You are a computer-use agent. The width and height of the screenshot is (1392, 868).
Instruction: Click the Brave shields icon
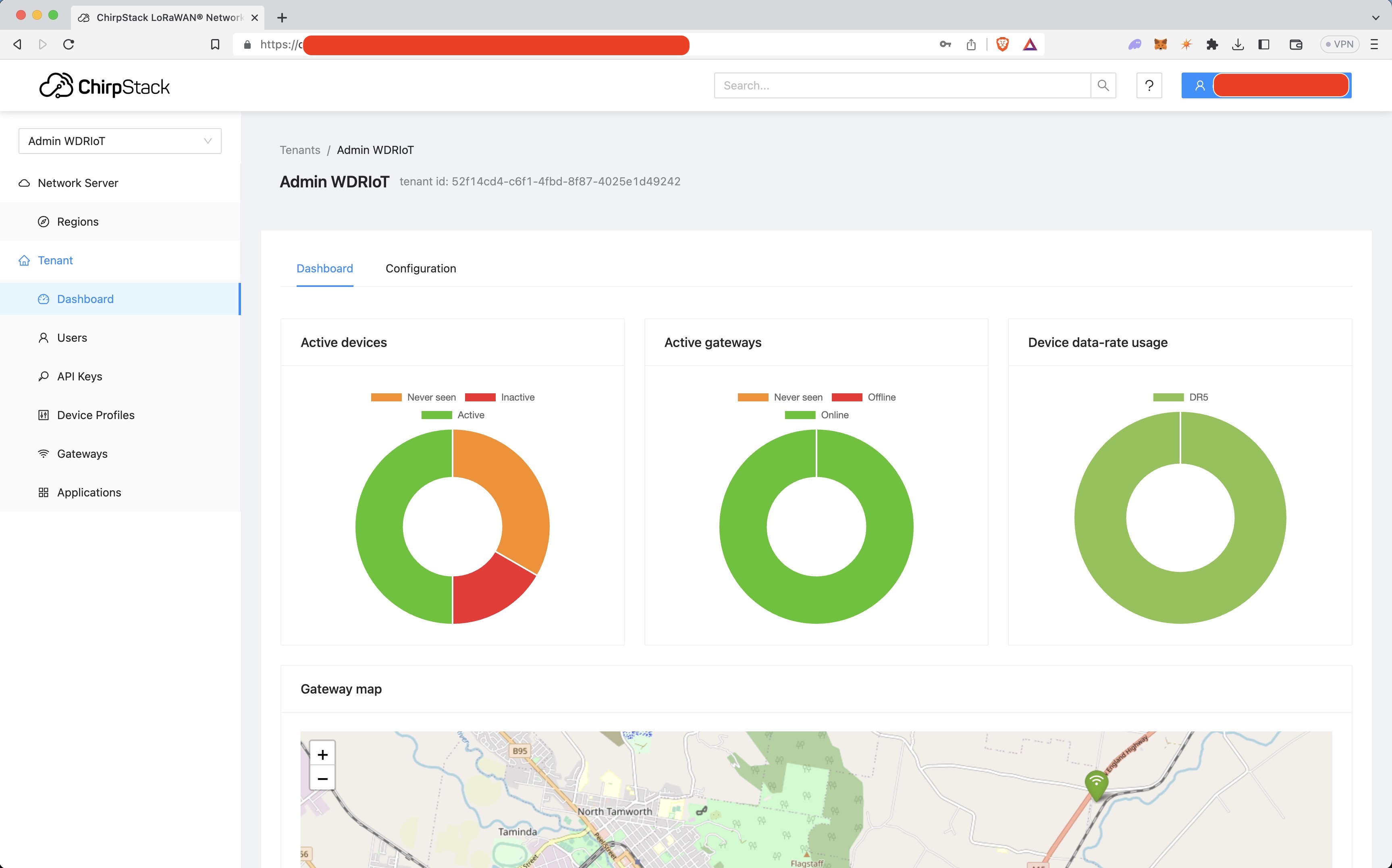pos(1002,44)
